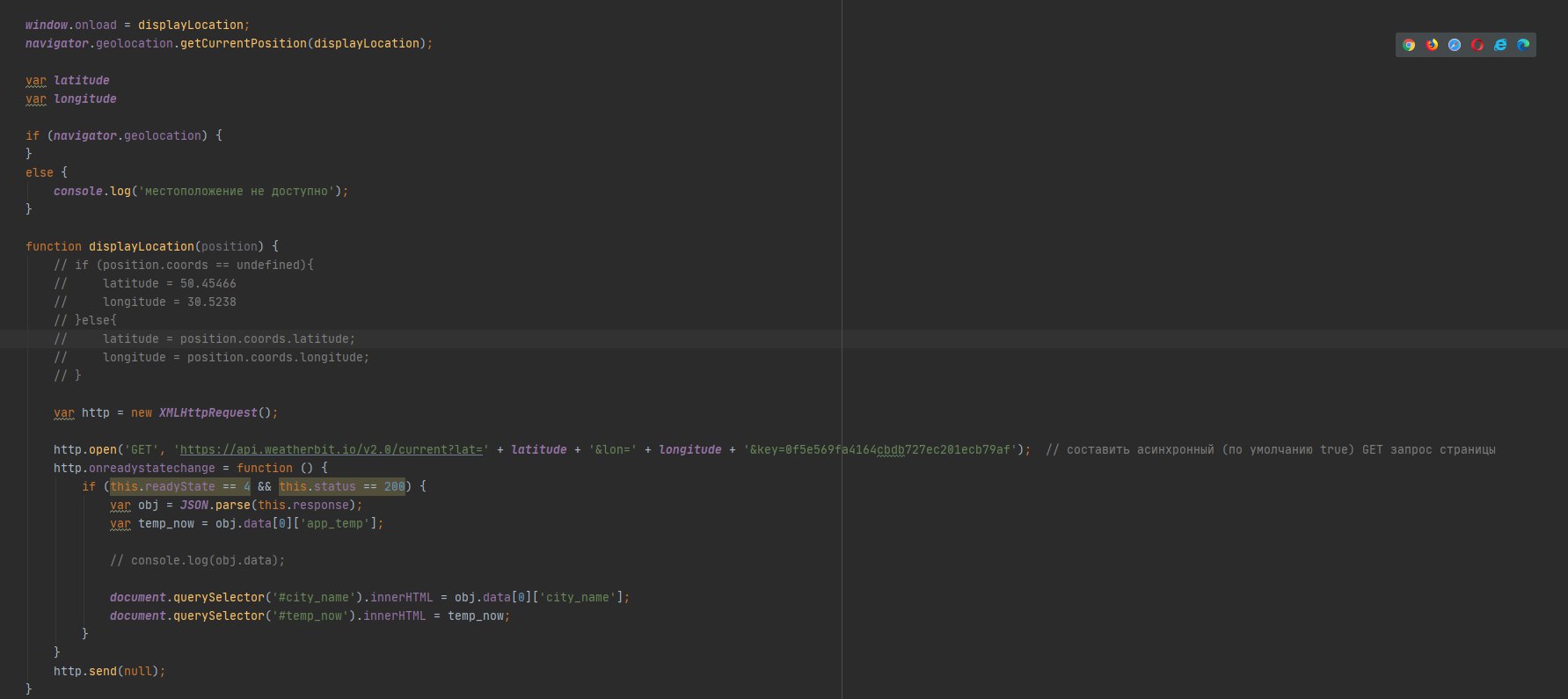Click comment 'latitude = position.coords.latitude;'
1568x699 pixels.
(230, 339)
